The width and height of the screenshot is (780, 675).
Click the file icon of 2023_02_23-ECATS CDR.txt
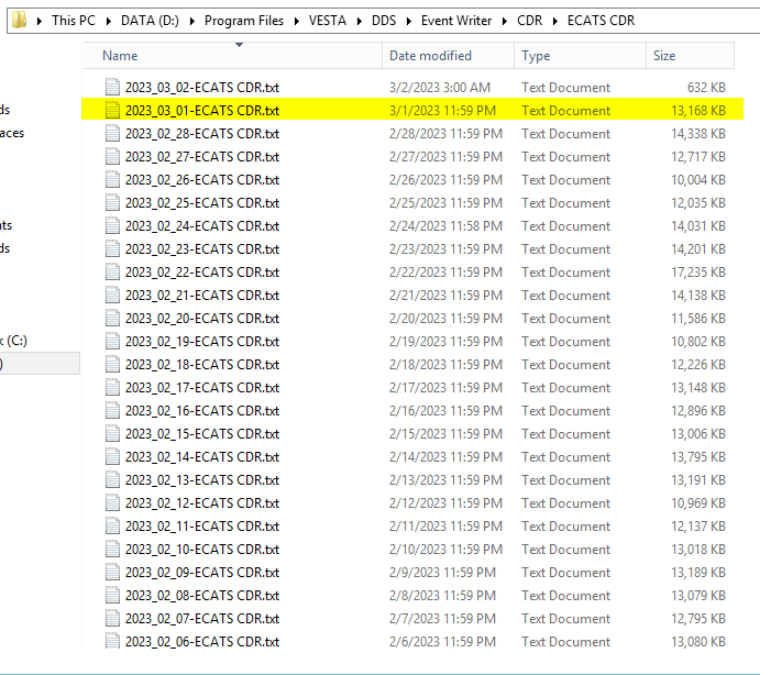[x=112, y=249]
